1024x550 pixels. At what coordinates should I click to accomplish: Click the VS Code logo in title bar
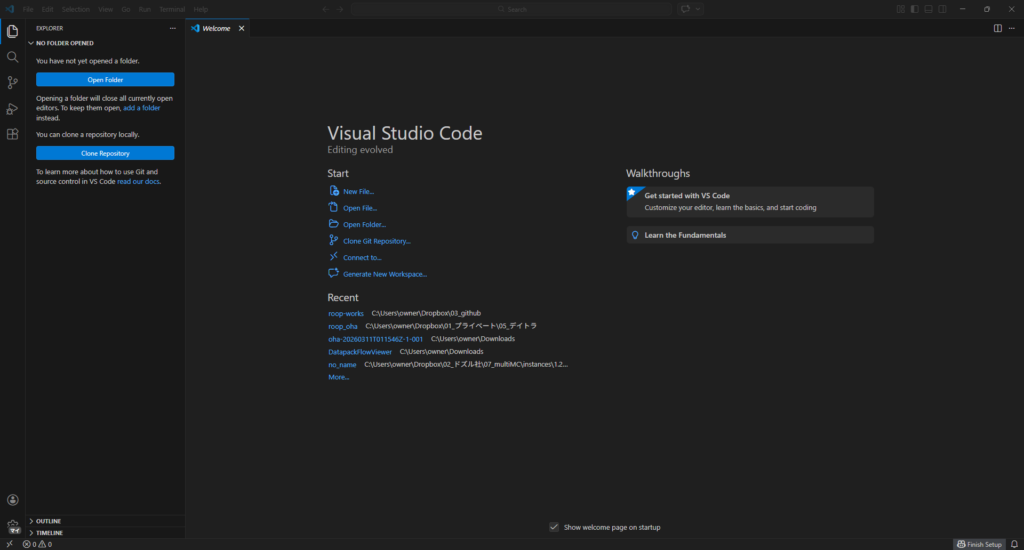9,9
